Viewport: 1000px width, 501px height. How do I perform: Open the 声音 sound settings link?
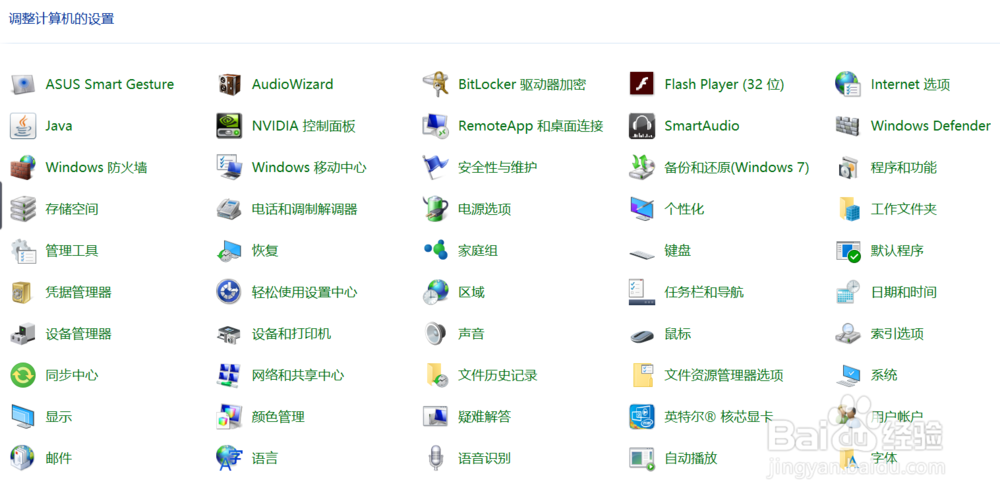471,333
